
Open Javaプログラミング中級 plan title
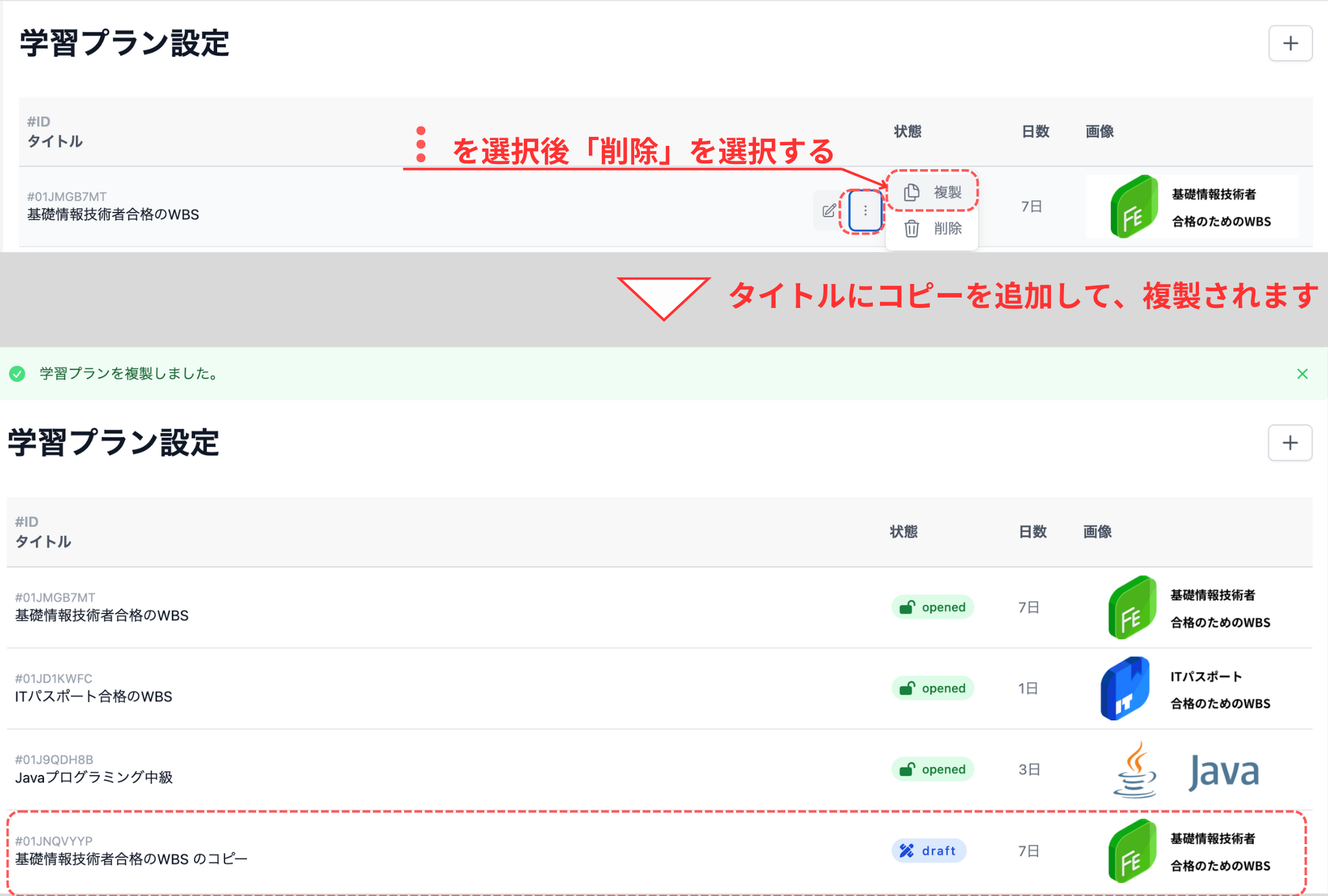click(94, 777)
